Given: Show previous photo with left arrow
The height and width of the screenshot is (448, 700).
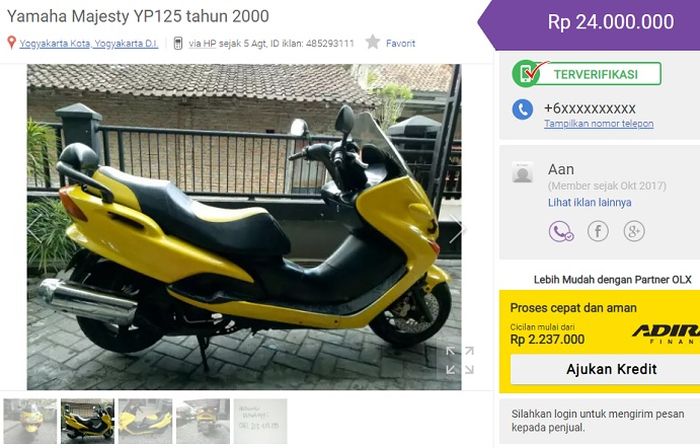Looking at the screenshot, I should tap(35, 229).
